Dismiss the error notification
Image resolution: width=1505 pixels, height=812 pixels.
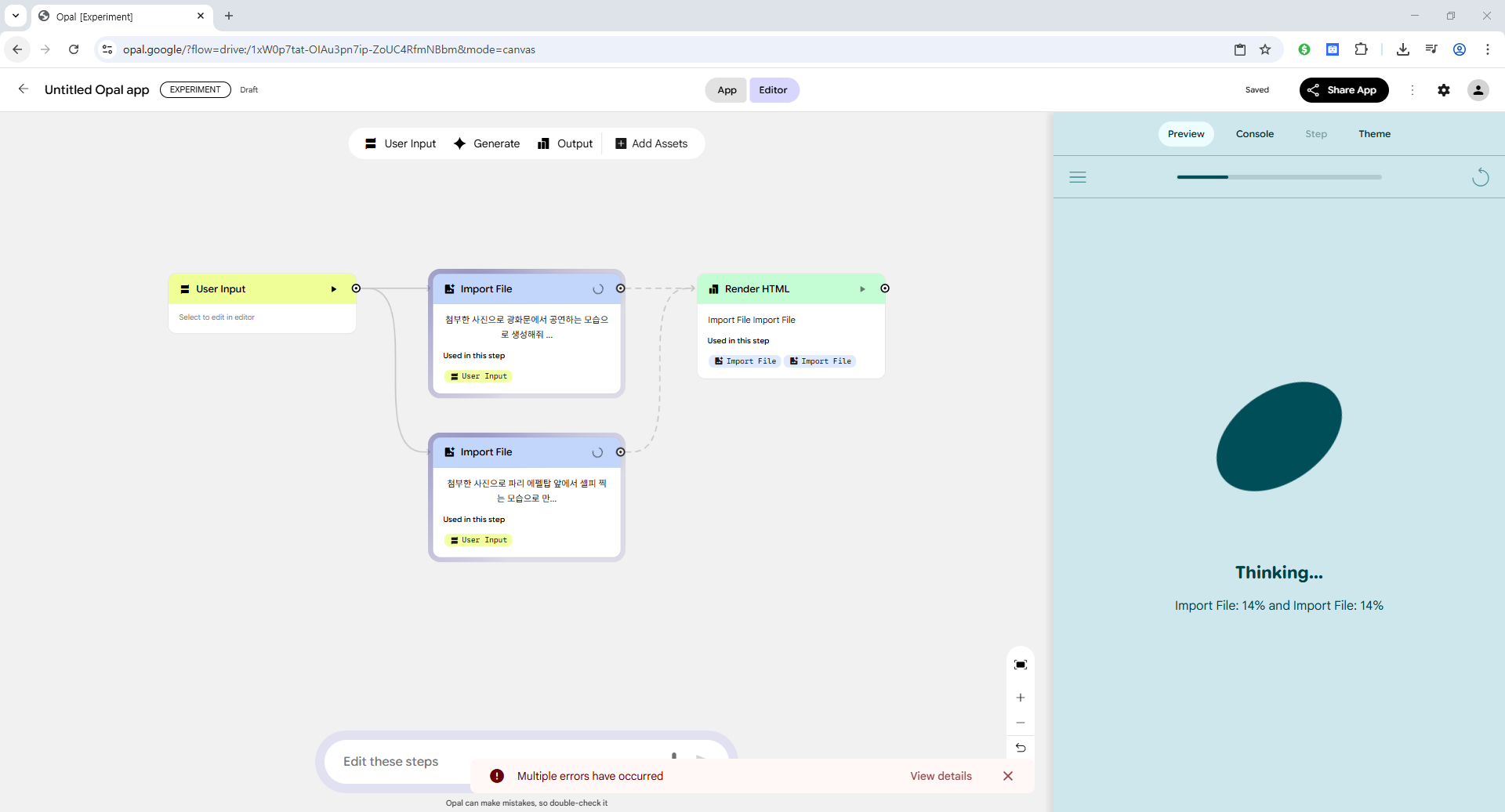pyautogui.click(x=1008, y=776)
